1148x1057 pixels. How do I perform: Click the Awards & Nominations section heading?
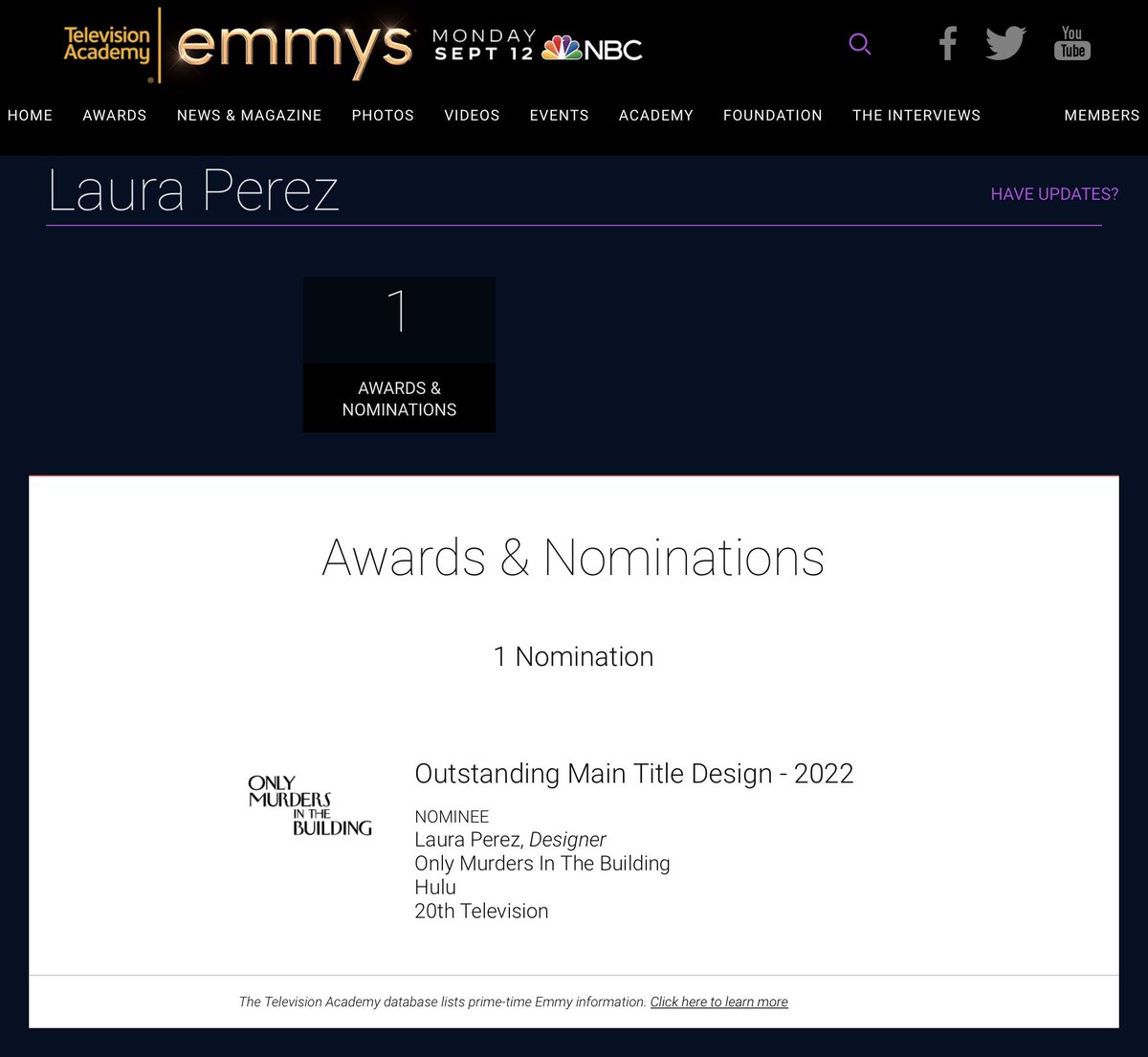(x=573, y=557)
